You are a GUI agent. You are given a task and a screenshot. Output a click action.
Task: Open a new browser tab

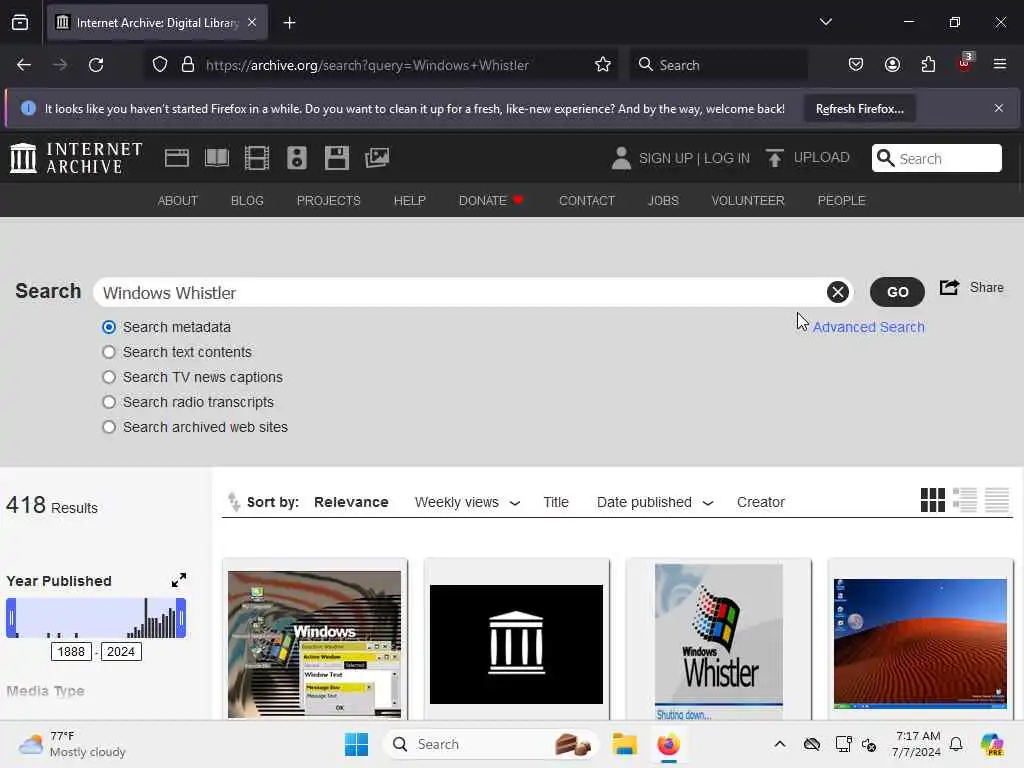coord(289,23)
